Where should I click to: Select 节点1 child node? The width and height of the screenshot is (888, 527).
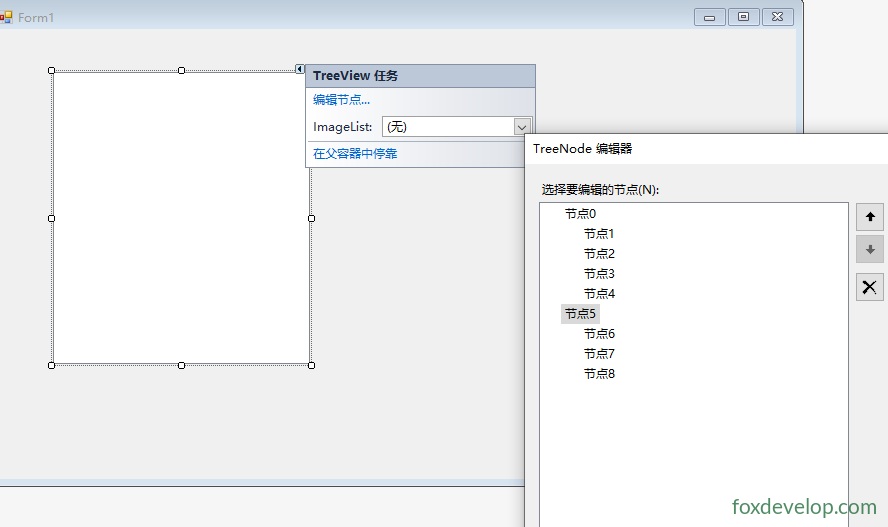pyautogui.click(x=599, y=233)
